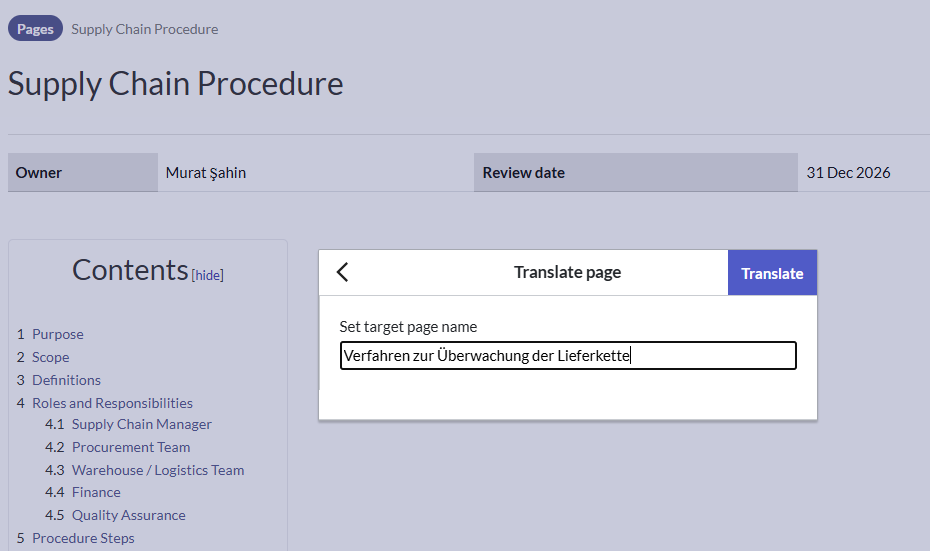Open the Procurement Team subsection link
The width and height of the screenshot is (930, 551).
[131, 447]
